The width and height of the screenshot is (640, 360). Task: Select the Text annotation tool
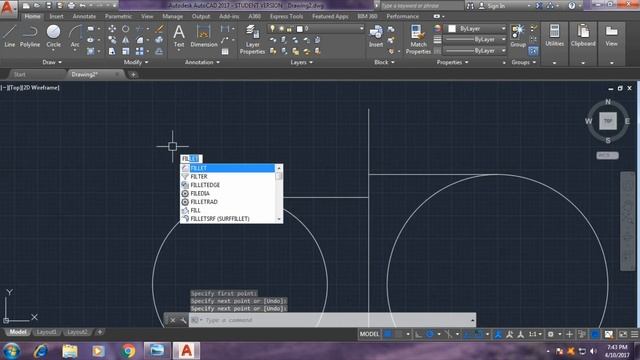pos(179,36)
